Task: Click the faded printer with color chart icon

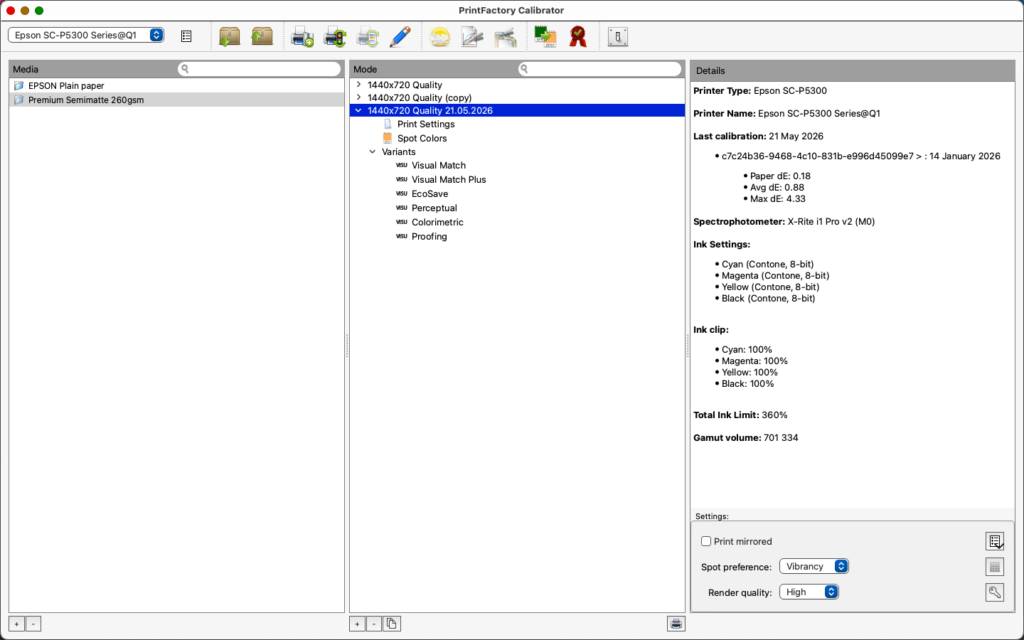Action: 368,36
